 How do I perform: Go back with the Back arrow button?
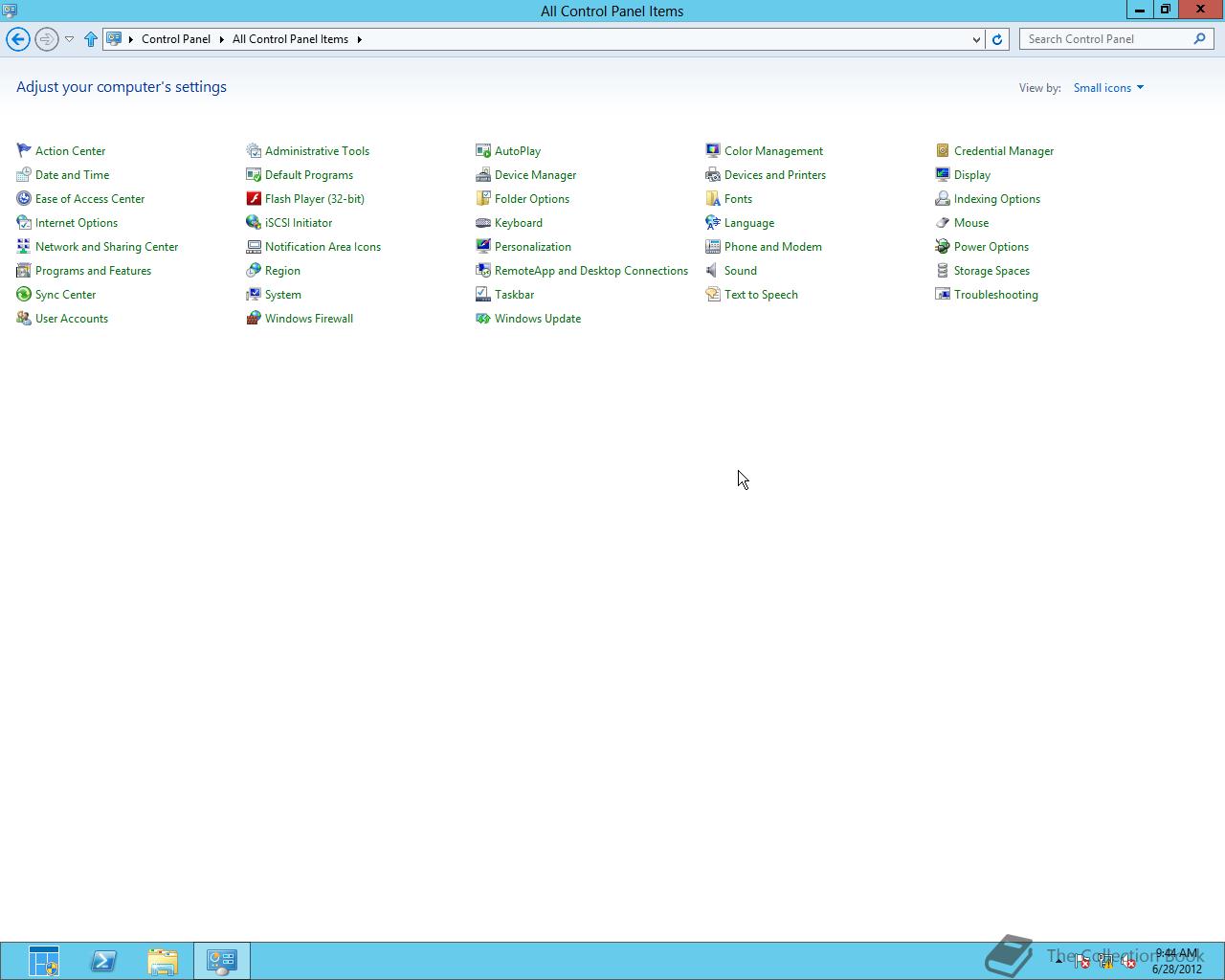coord(18,39)
